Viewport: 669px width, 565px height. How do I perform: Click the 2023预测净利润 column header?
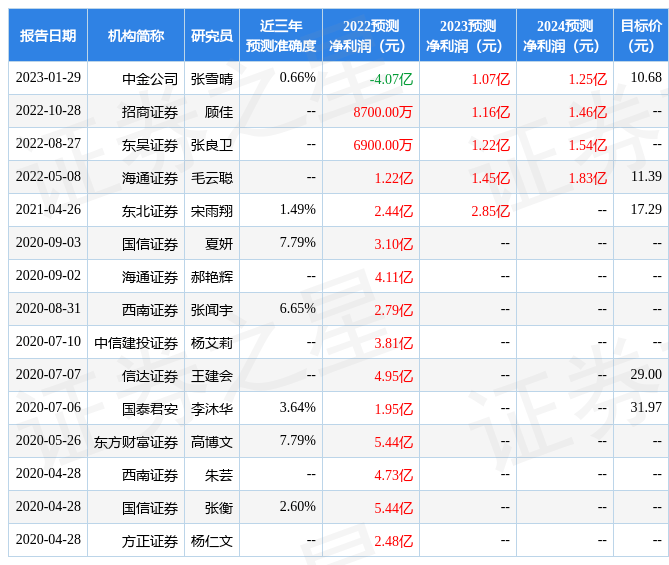pos(468,36)
